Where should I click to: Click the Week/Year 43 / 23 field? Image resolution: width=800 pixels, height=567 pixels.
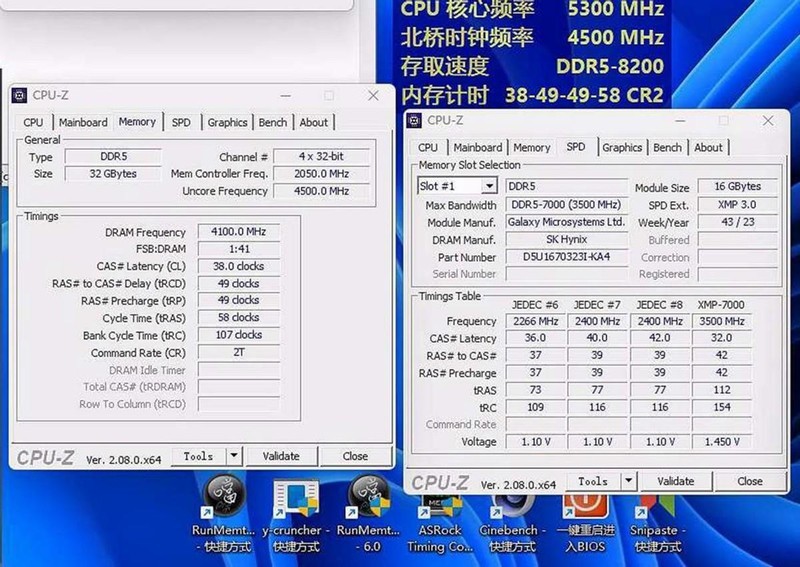(738, 222)
